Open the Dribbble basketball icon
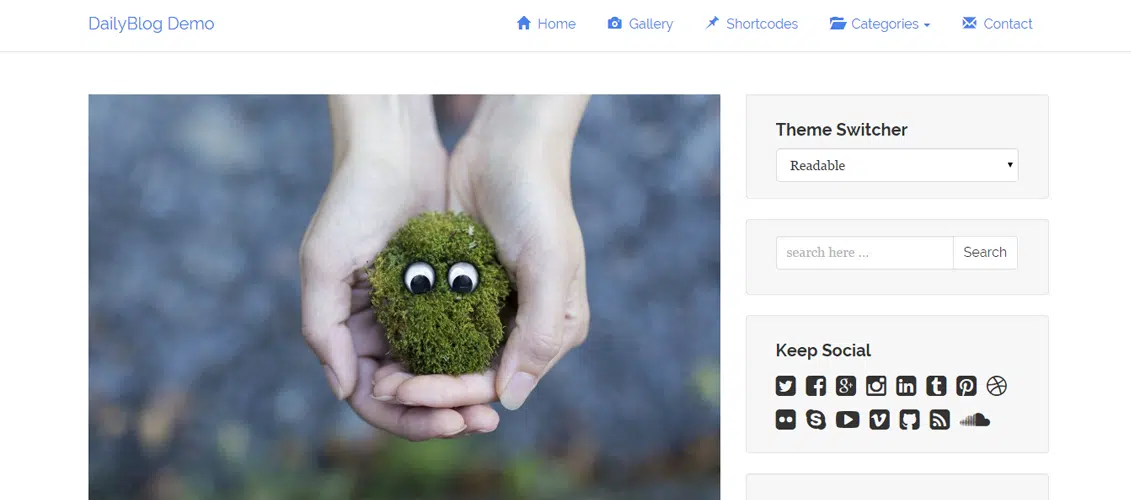The image size is (1131, 500). pos(996,386)
